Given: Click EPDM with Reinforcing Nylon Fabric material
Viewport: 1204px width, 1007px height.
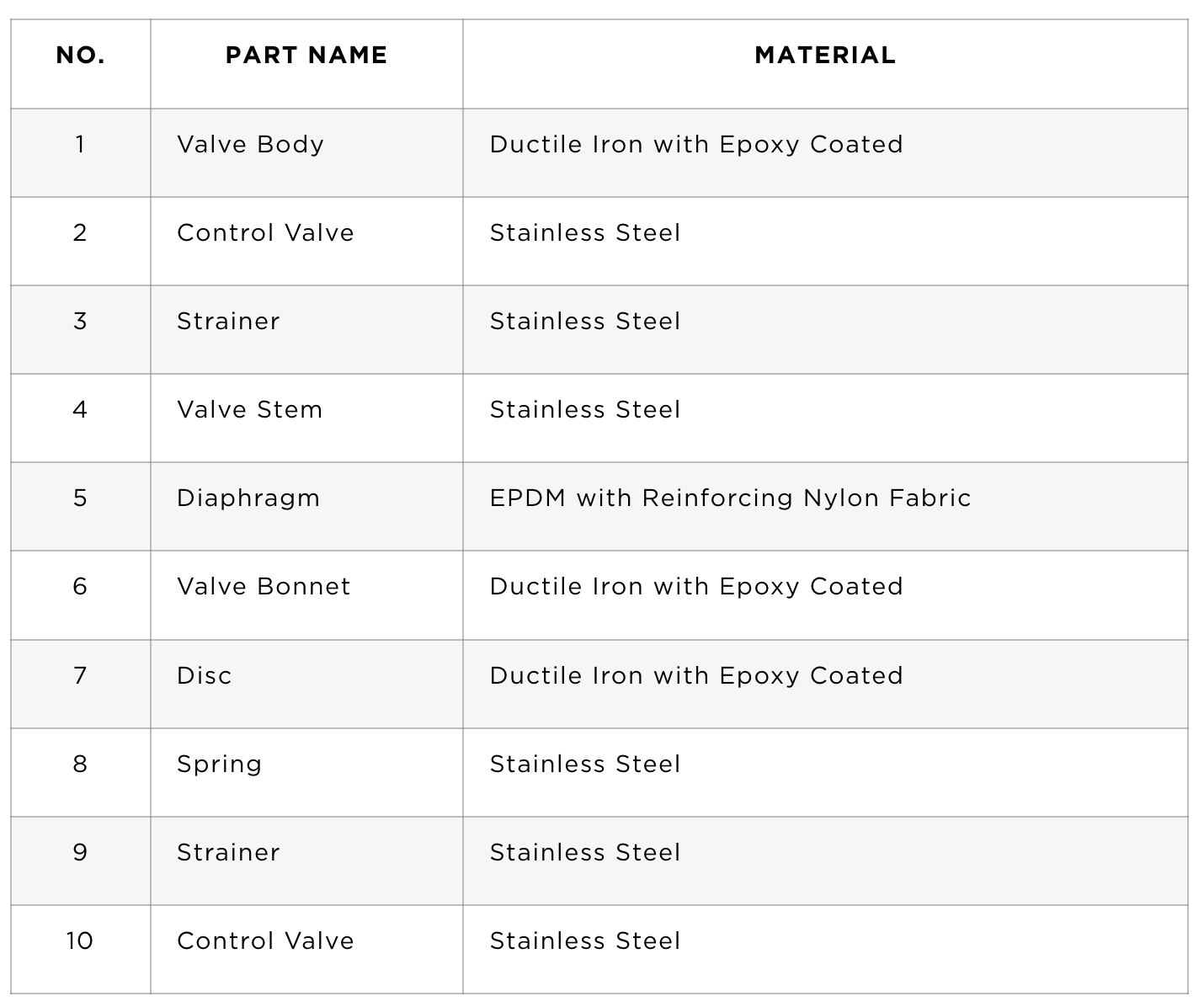Looking at the screenshot, I should point(730,498).
